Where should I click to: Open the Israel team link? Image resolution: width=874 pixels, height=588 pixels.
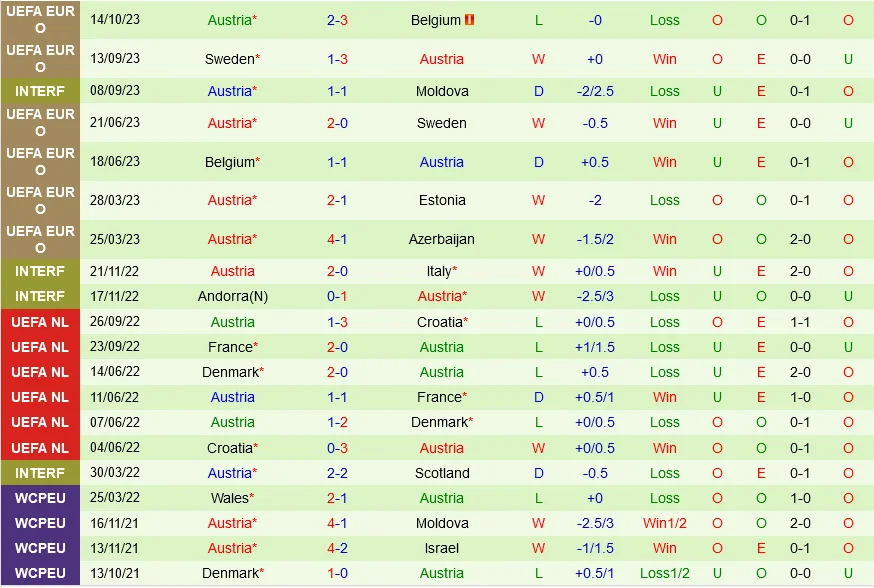(x=442, y=548)
